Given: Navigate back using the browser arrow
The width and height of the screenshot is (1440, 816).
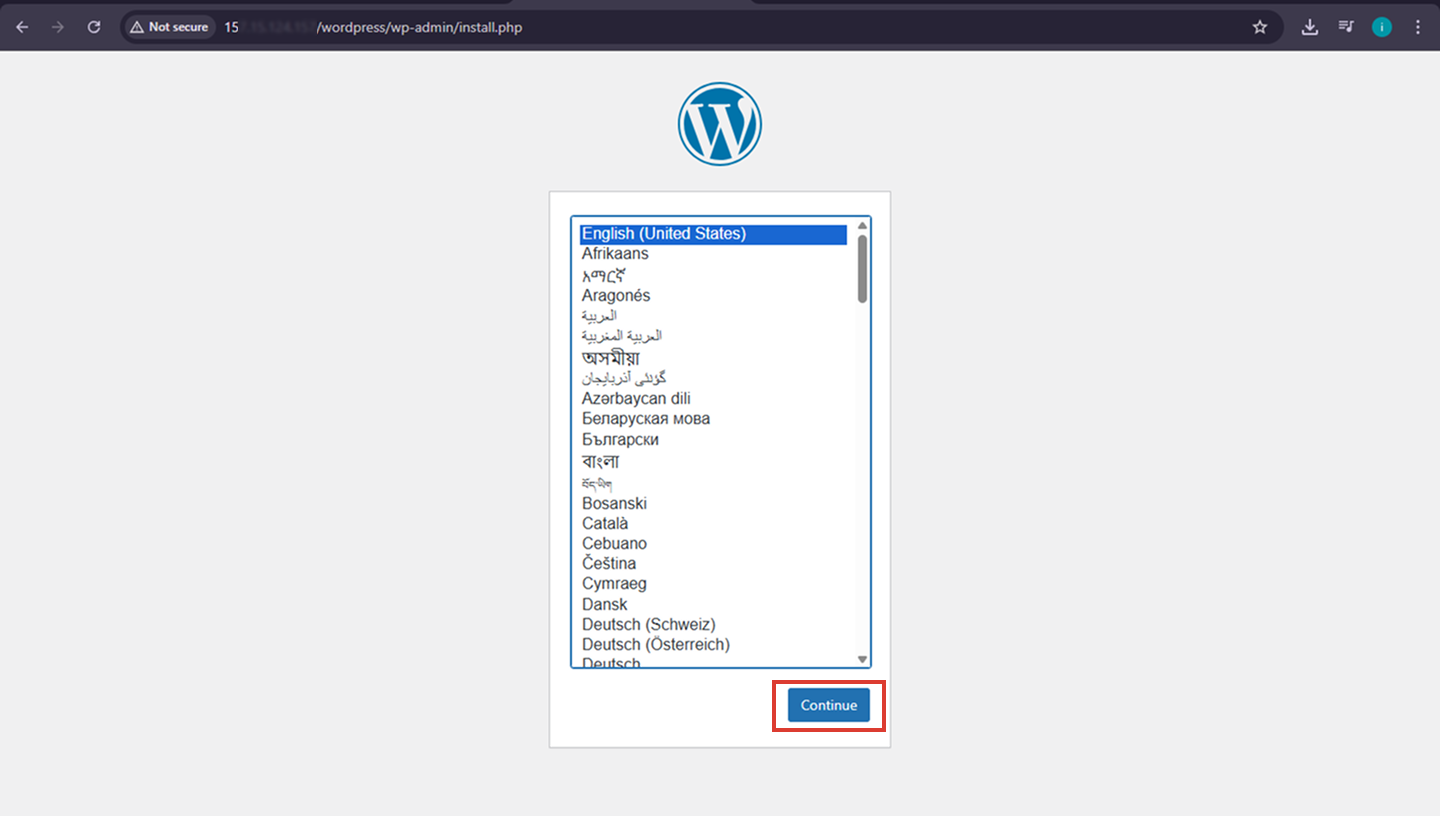Looking at the screenshot, I should tap(24, 27).
